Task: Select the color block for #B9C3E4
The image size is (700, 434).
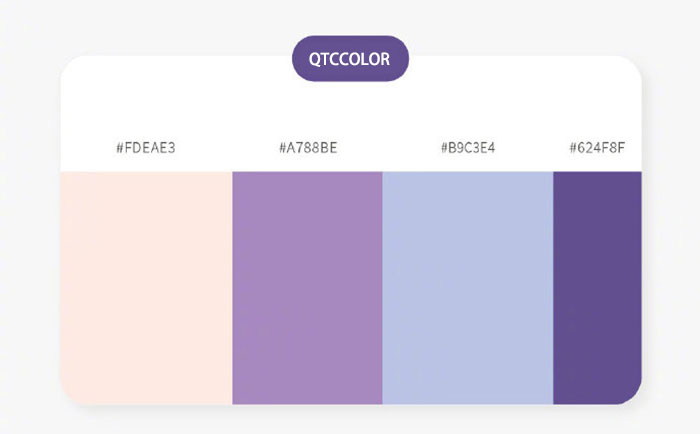Action: coord(467,288)
